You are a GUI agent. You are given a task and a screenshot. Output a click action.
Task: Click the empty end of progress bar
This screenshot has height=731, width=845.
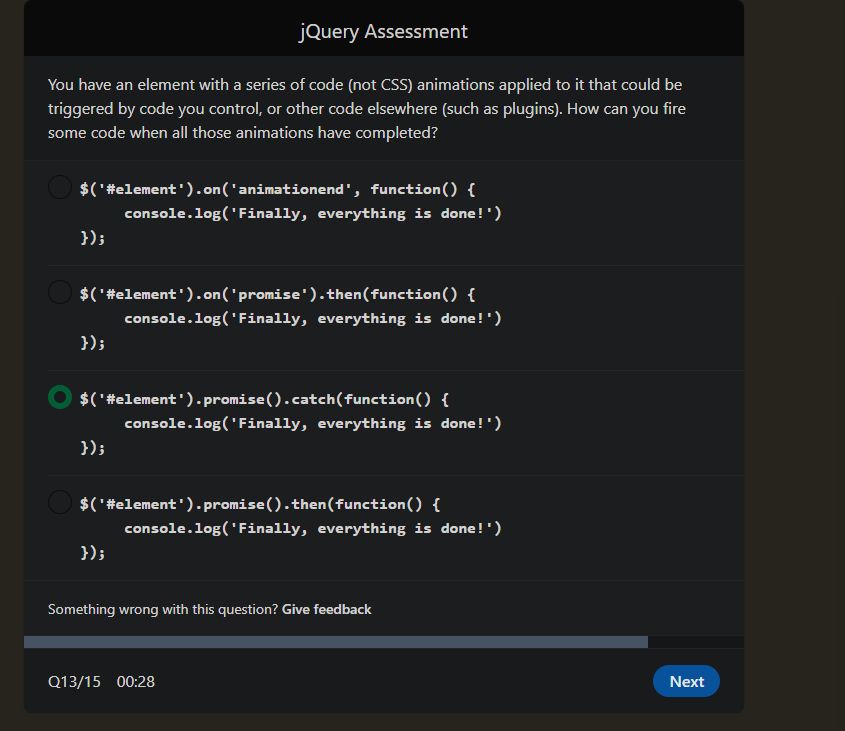coord(700,641)
